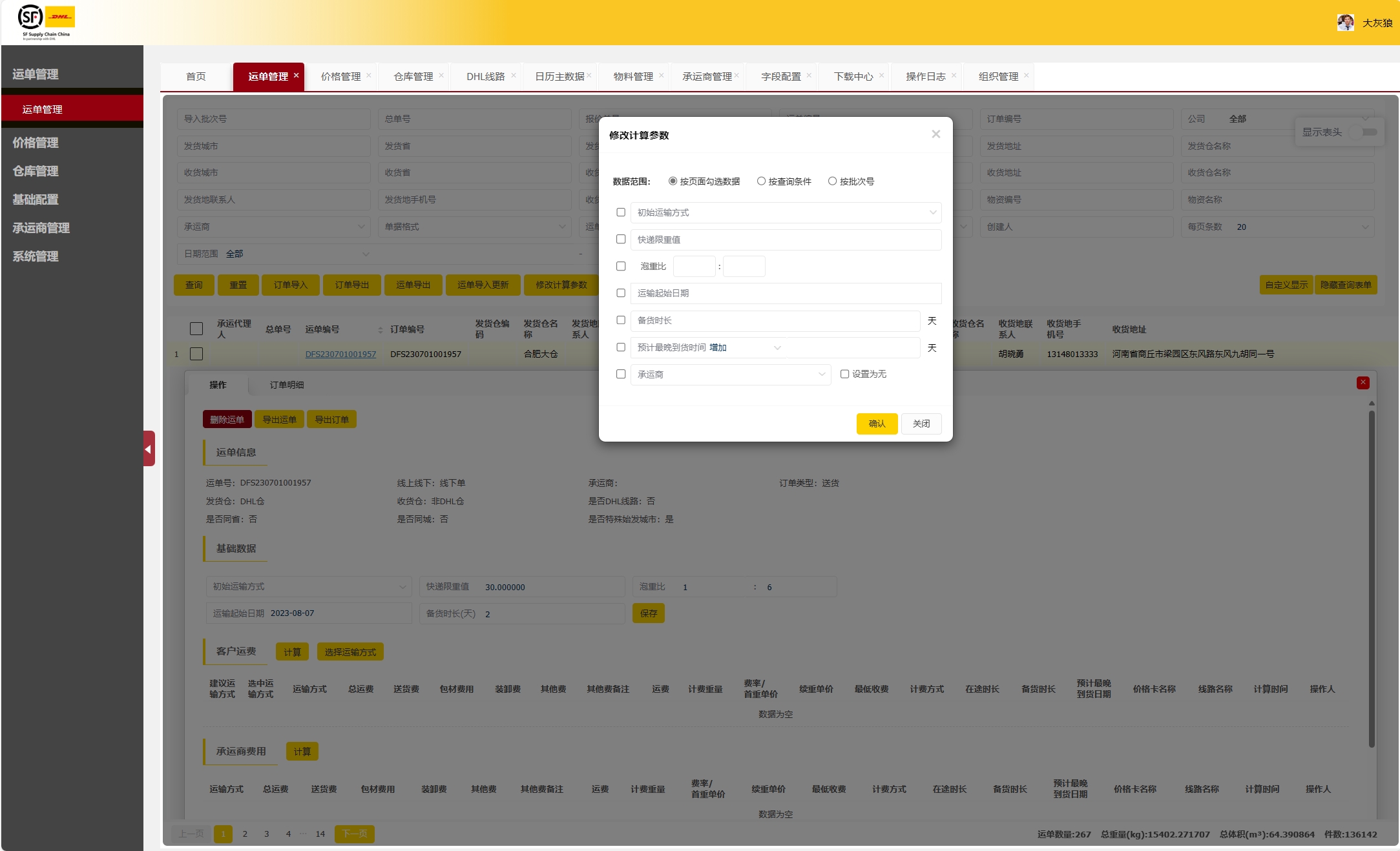Close the 物料管理 tab

tap(662, 76)
